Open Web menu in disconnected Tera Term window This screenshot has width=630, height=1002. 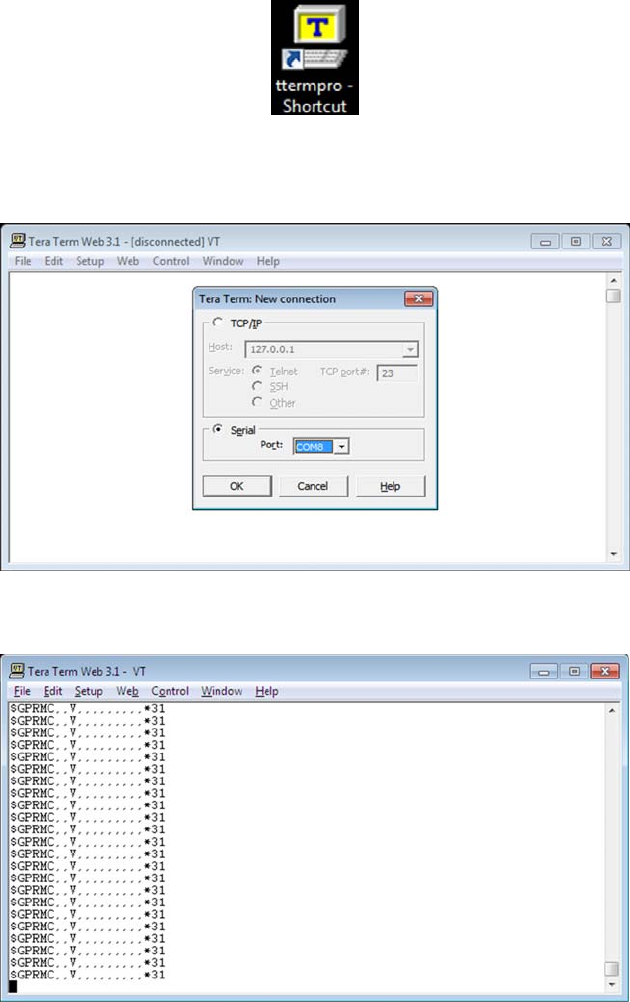pyautogui.click(x=128, y=261)
